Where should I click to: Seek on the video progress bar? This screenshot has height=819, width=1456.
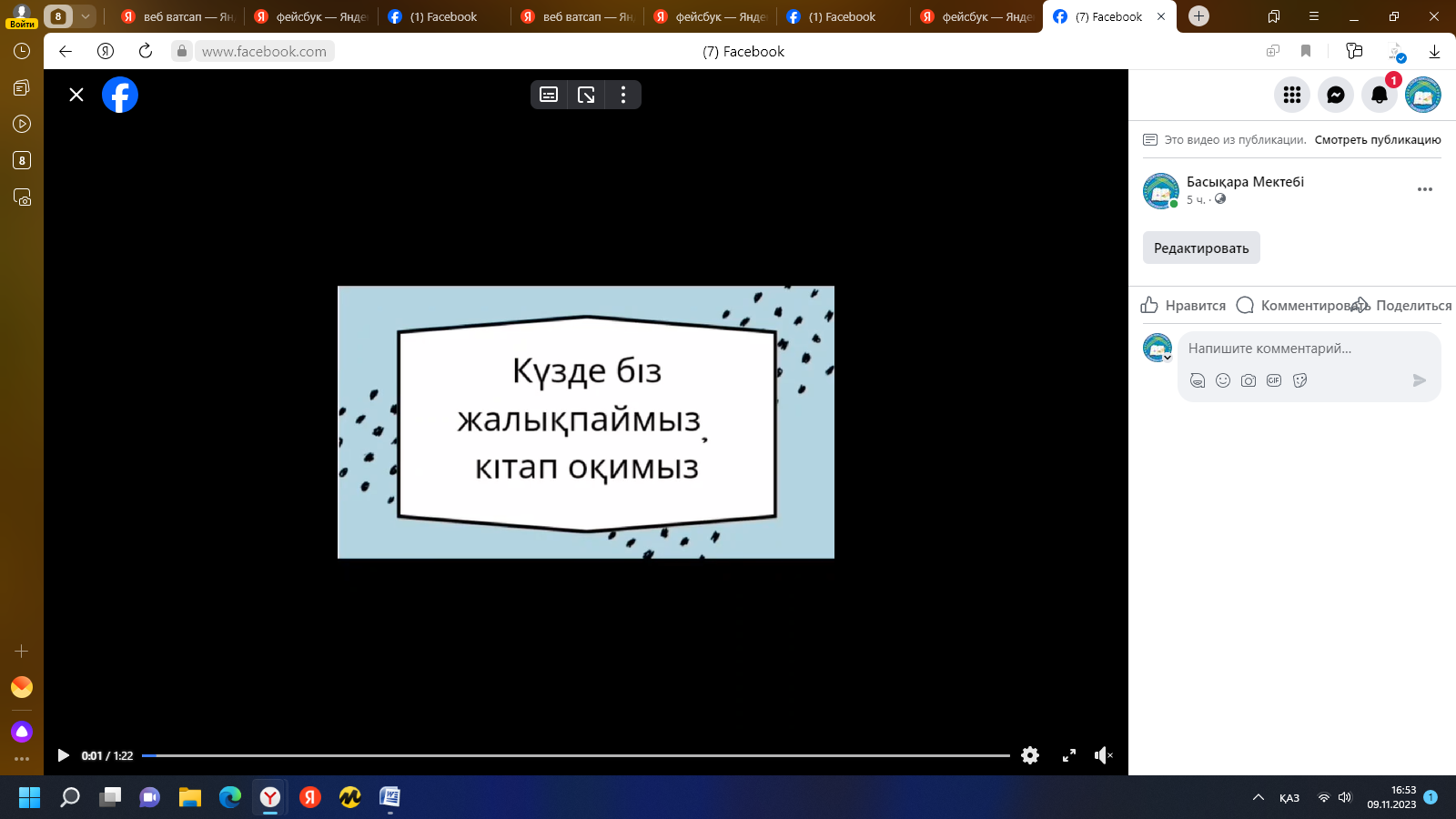(575, 755)
